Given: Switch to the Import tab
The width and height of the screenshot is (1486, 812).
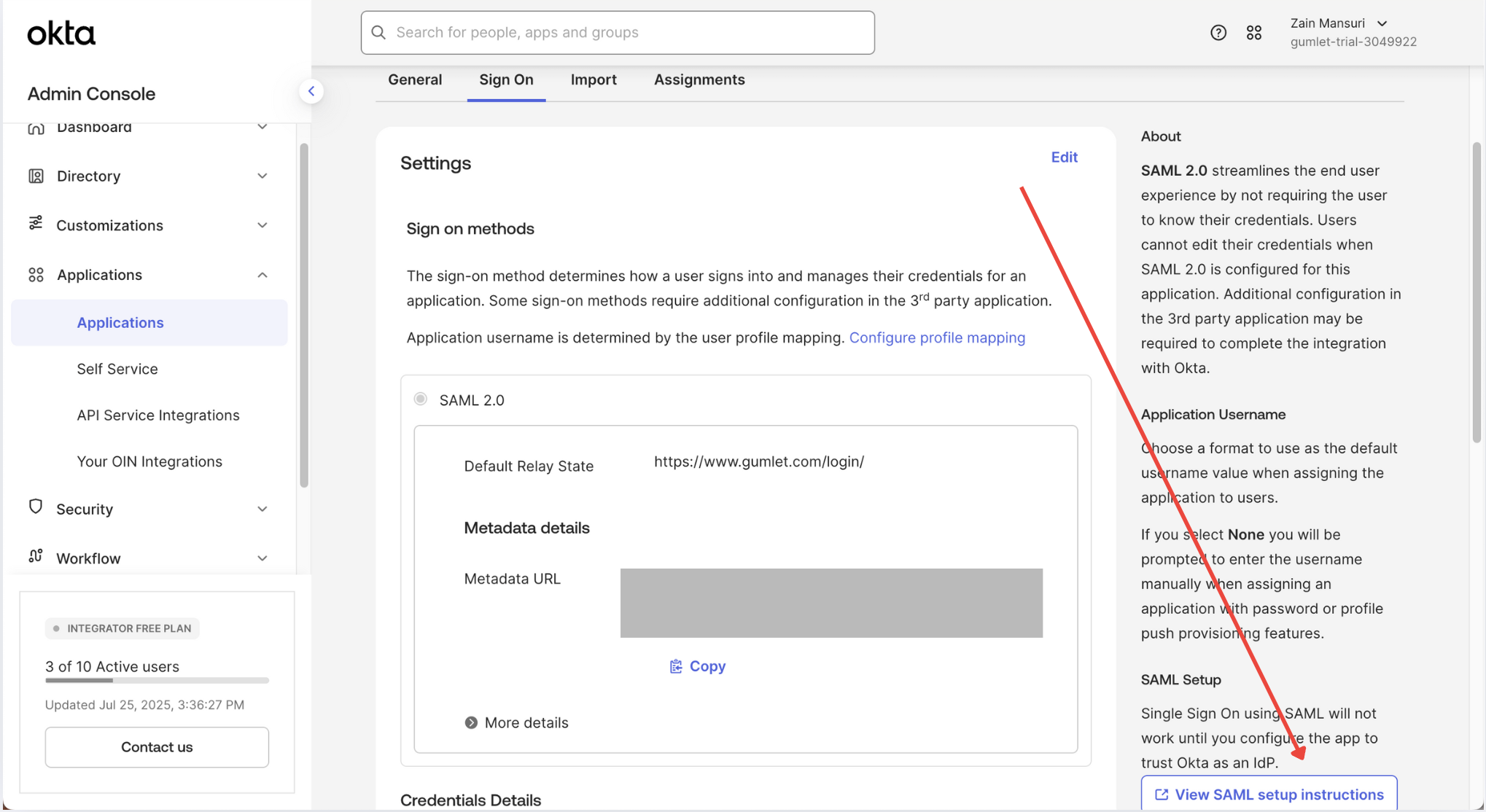Looking at the screenshot, I should coord(594,79).
